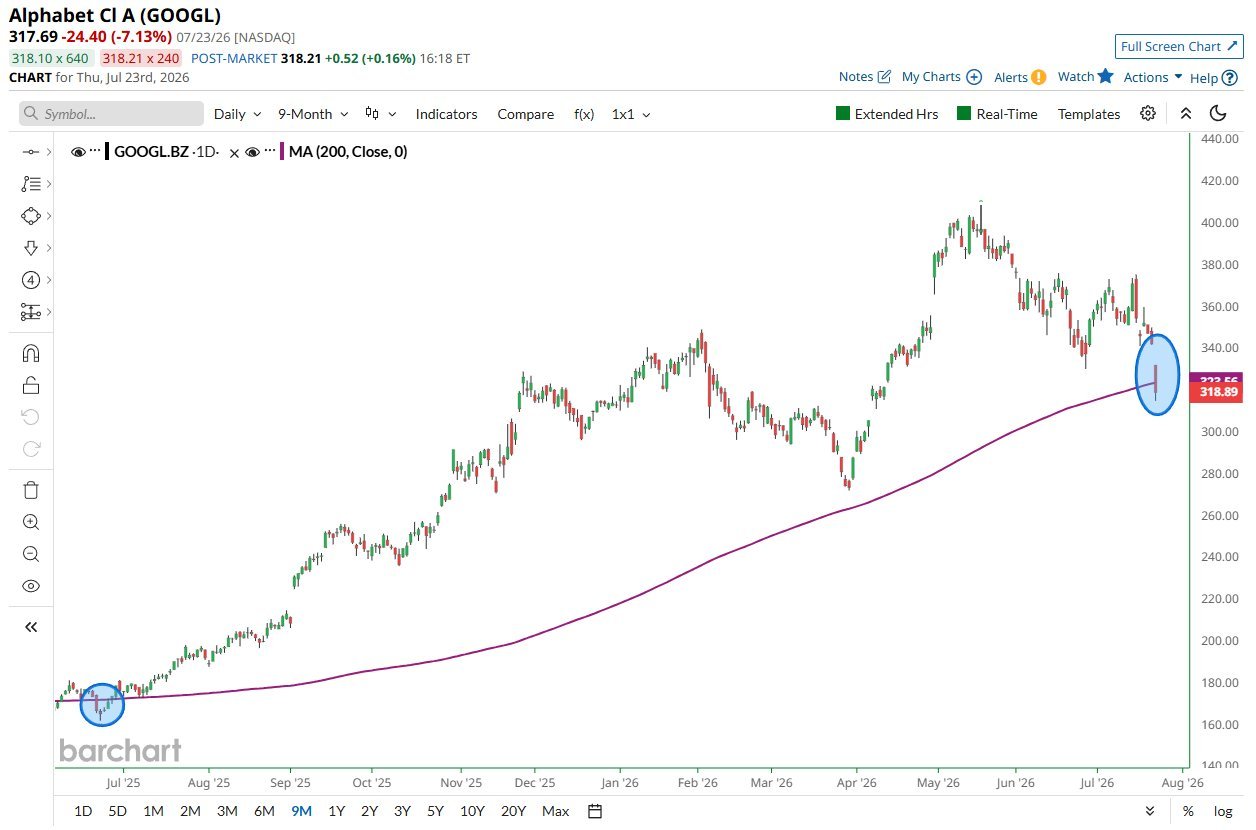Open the Compare menu
Screen dimensions: 1256x830
[525, 114]
